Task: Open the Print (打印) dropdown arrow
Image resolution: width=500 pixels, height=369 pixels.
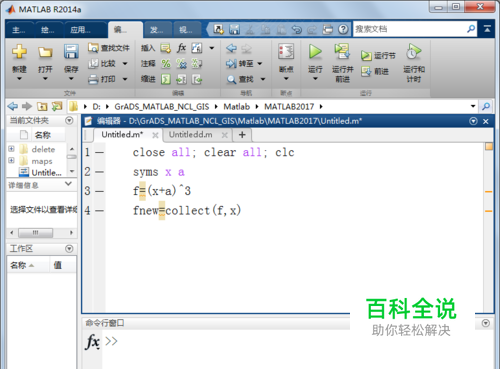Action: [125, 79]
